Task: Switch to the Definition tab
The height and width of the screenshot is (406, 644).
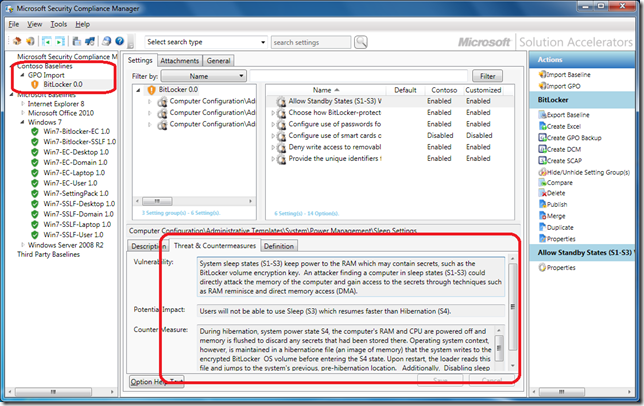Action: [x=279, y=245]
